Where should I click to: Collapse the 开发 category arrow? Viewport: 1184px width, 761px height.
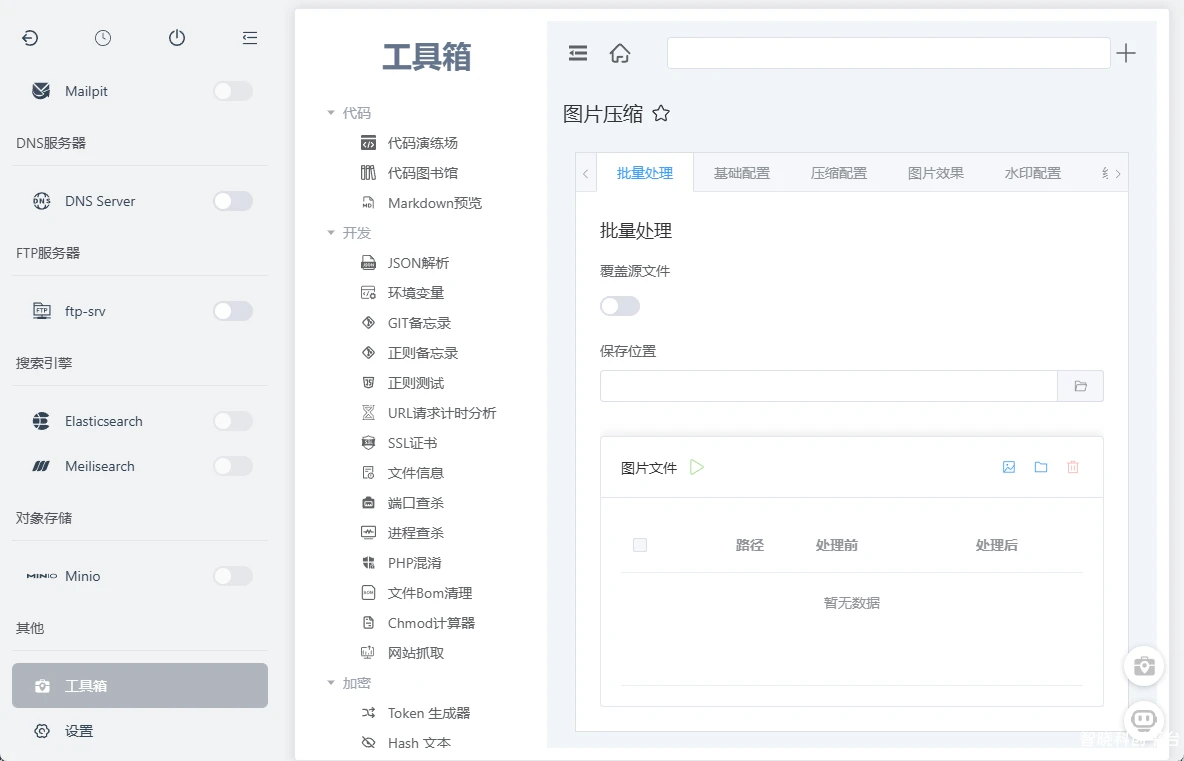coord(331,233)
